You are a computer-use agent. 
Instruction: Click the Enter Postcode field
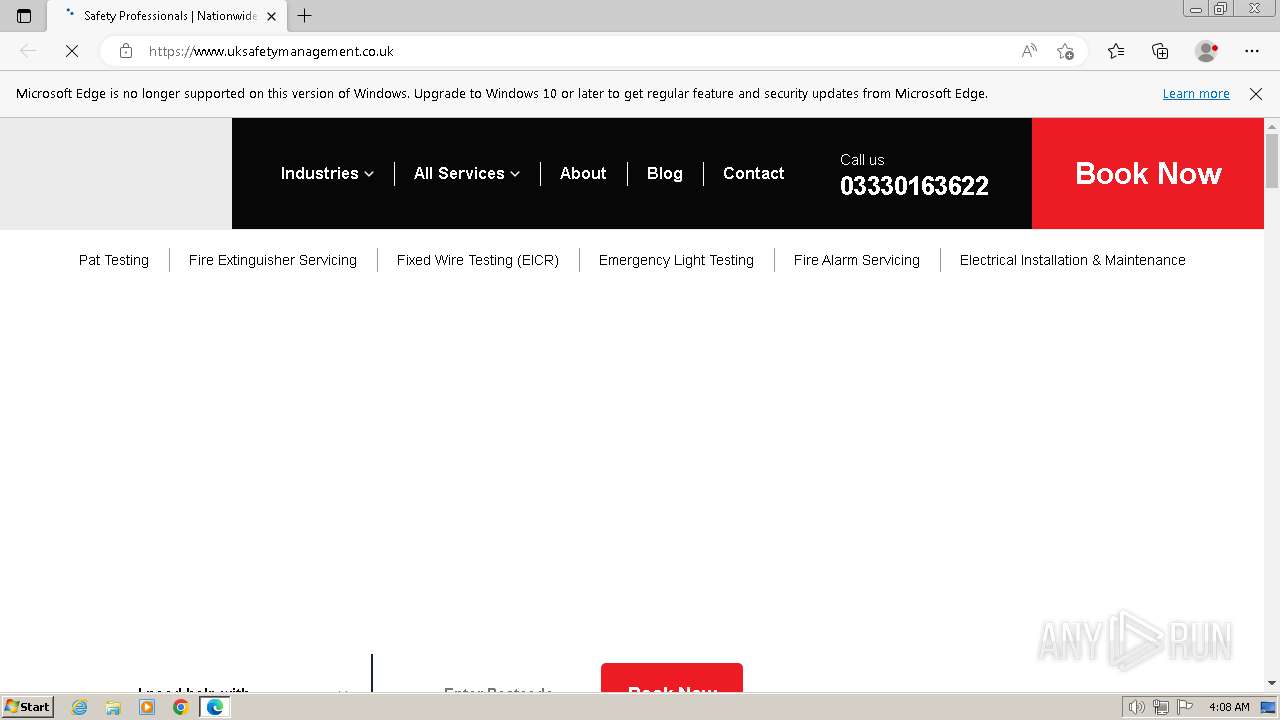[498, 689]
